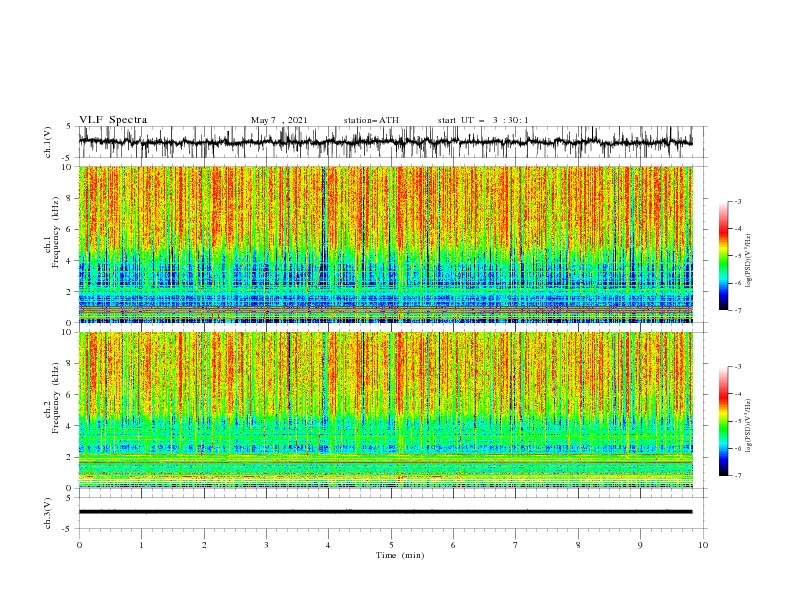Click tick label "1" on the Time axis
This screenshot has width=792, height=612.
[141, 545]
